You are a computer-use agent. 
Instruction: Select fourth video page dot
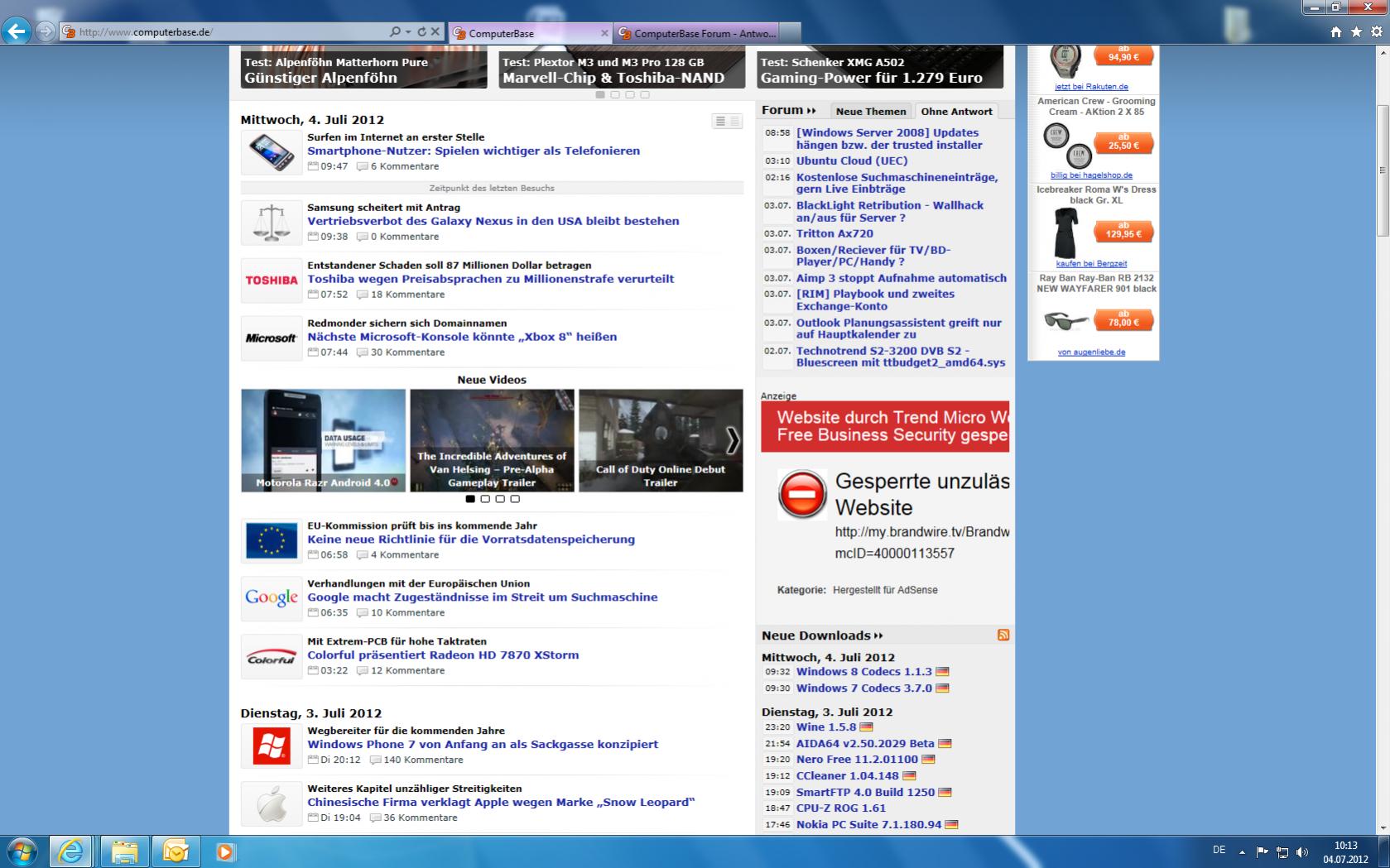(515, 499)
